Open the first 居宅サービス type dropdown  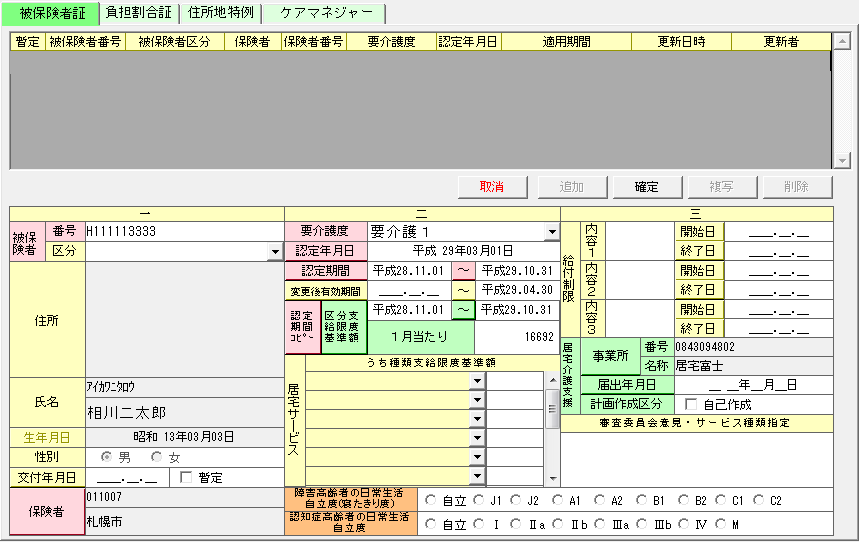[x=477, y=381]
